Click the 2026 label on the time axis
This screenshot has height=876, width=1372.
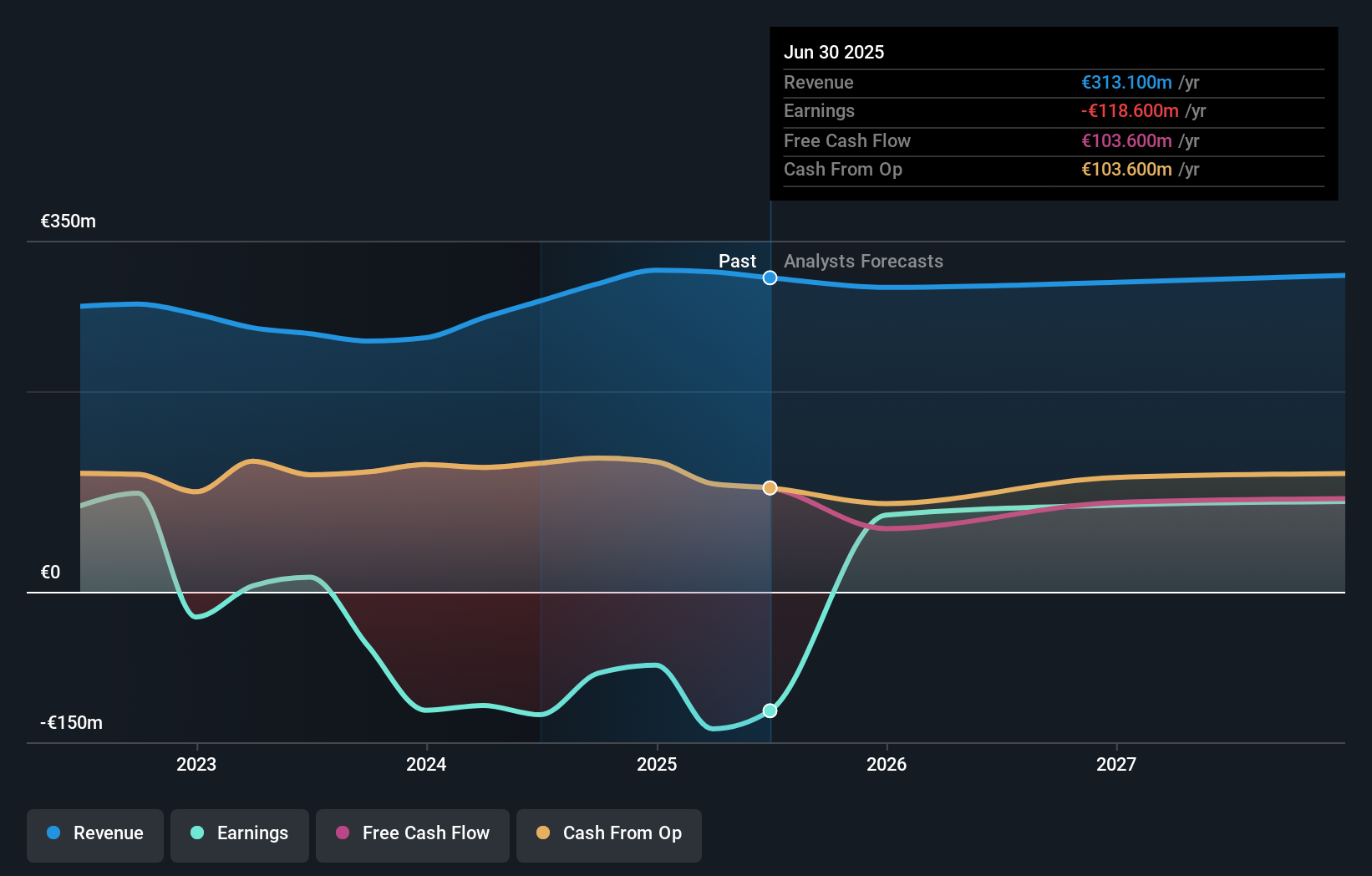(887, 764)
